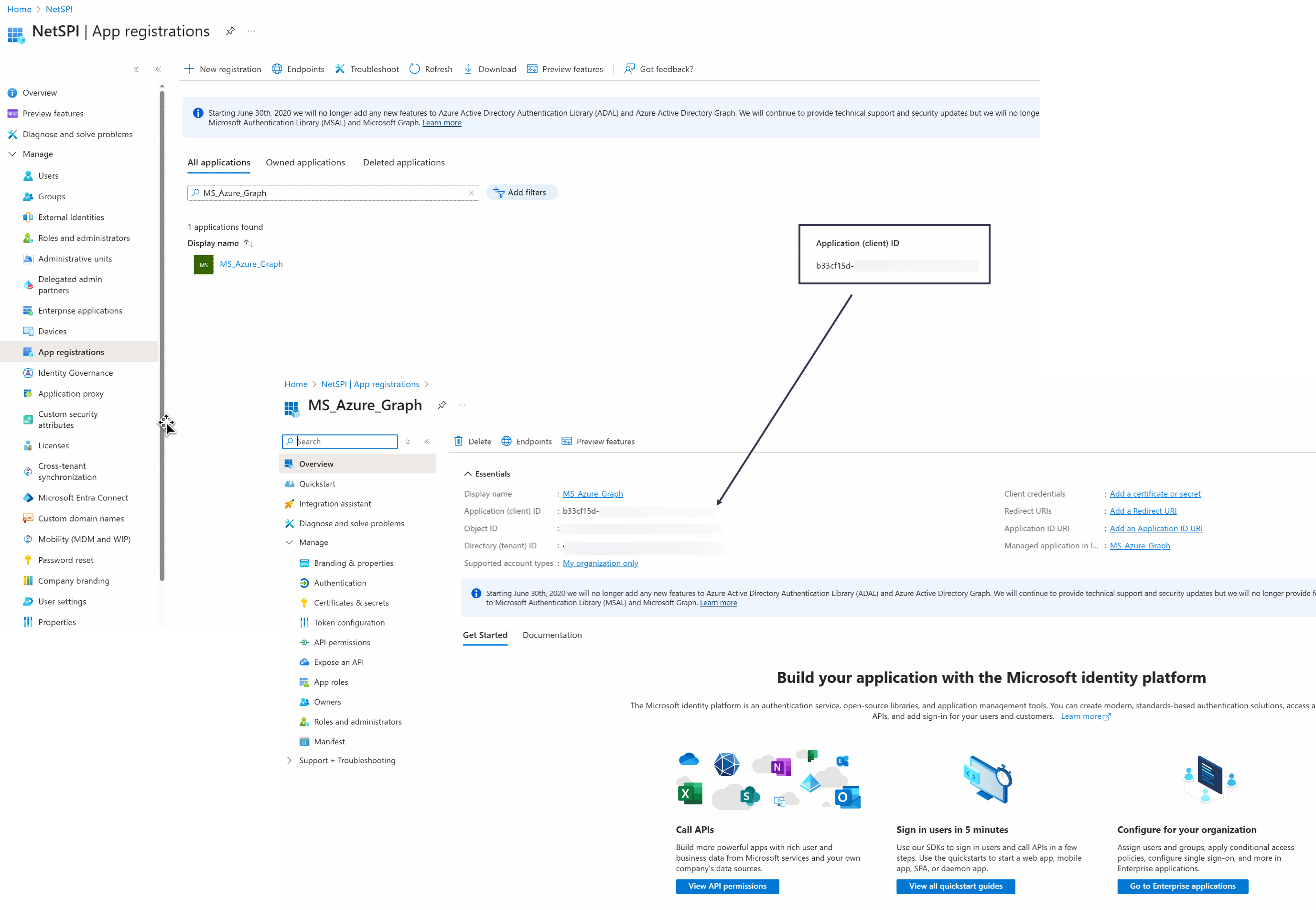Open Endpoints in NetSPI toolbar

tap(298, 69)
